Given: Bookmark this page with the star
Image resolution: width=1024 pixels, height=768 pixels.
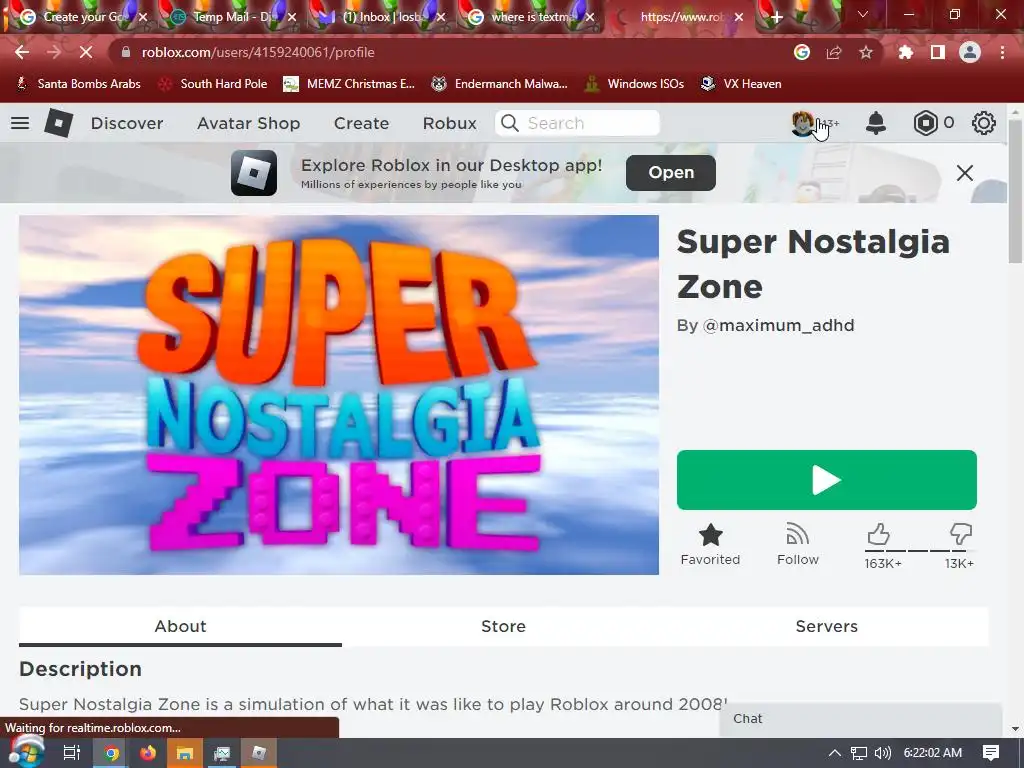Looking at the screenshot, I should [865, 52].
